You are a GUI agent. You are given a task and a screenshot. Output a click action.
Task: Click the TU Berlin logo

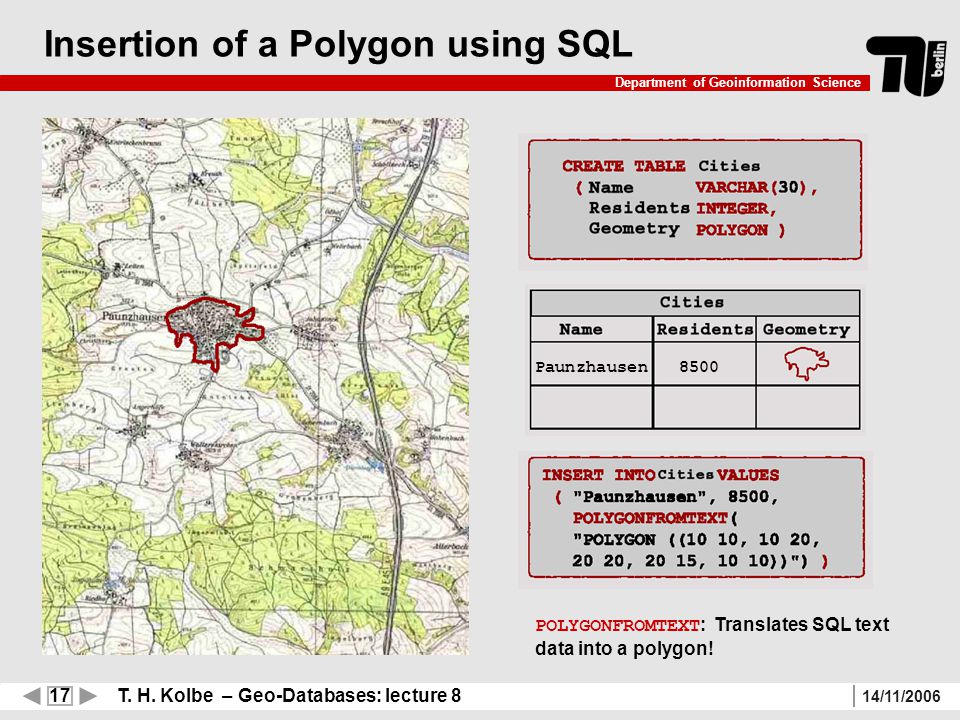tap(907, 66)
